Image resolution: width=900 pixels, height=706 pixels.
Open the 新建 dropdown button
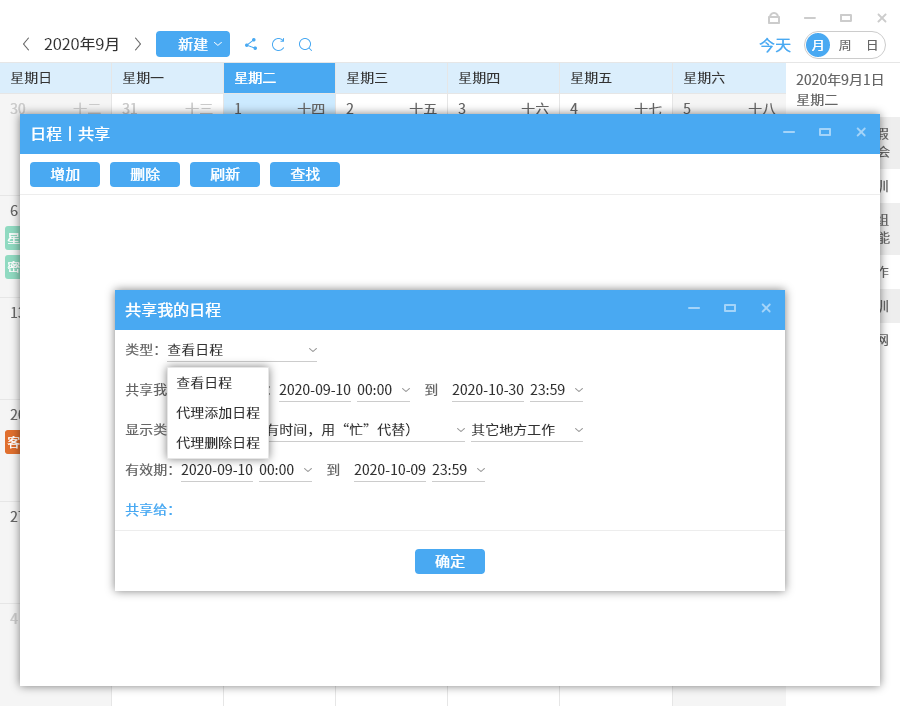(193, 44)
